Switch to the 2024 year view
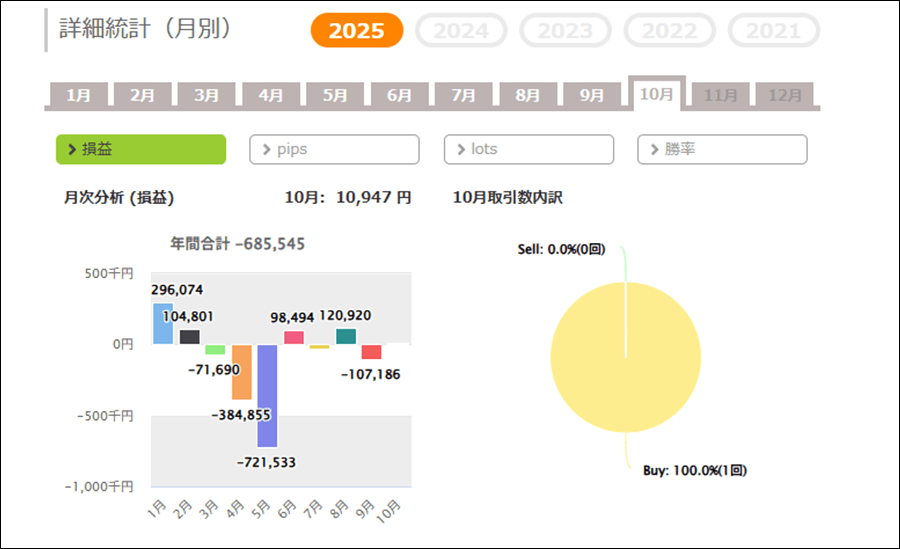Screen dimensions: 900x549 [461, 31]
